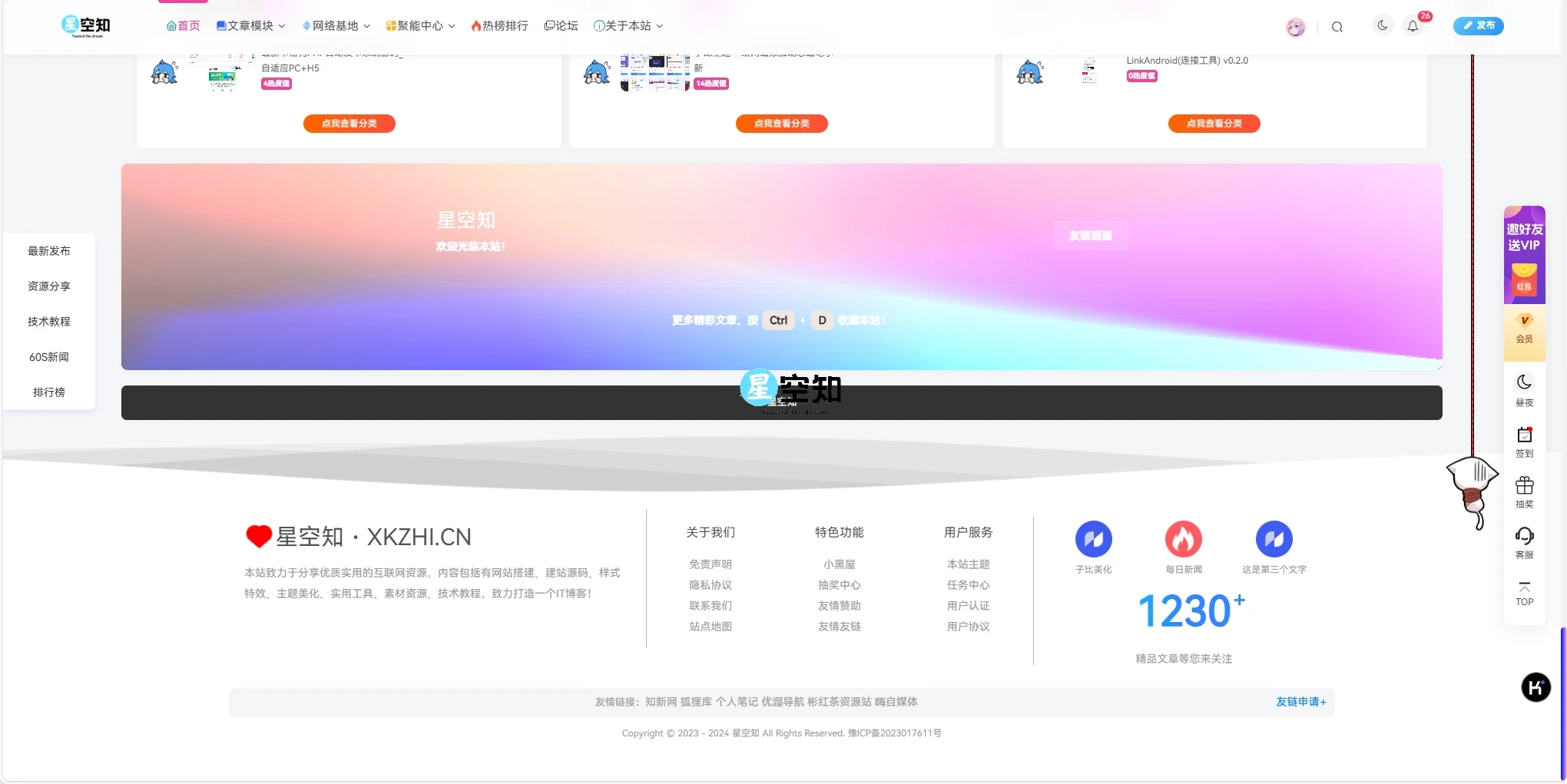Screen dimensions: 1567x784
Task: Toggle dark mode with the moon icon
Action: click(x=1383, y=25)
